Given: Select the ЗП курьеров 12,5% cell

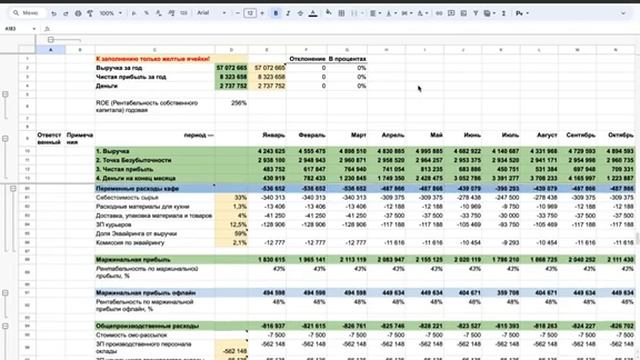Looking at the screenshot, I should [x=231, y=224].
